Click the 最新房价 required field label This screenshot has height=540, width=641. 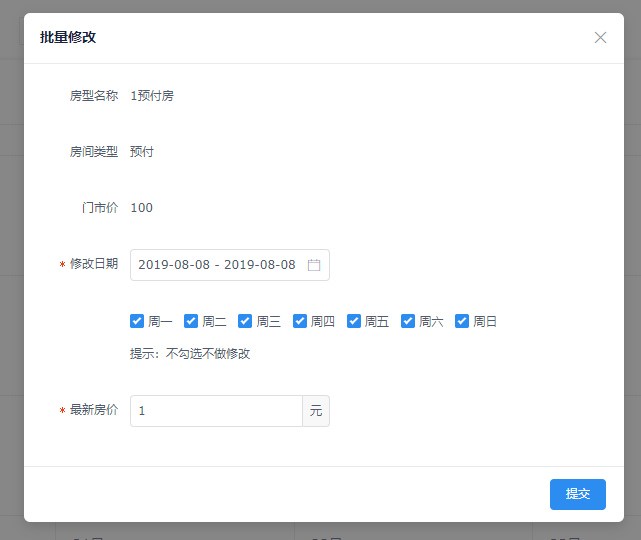pos(93,410)
